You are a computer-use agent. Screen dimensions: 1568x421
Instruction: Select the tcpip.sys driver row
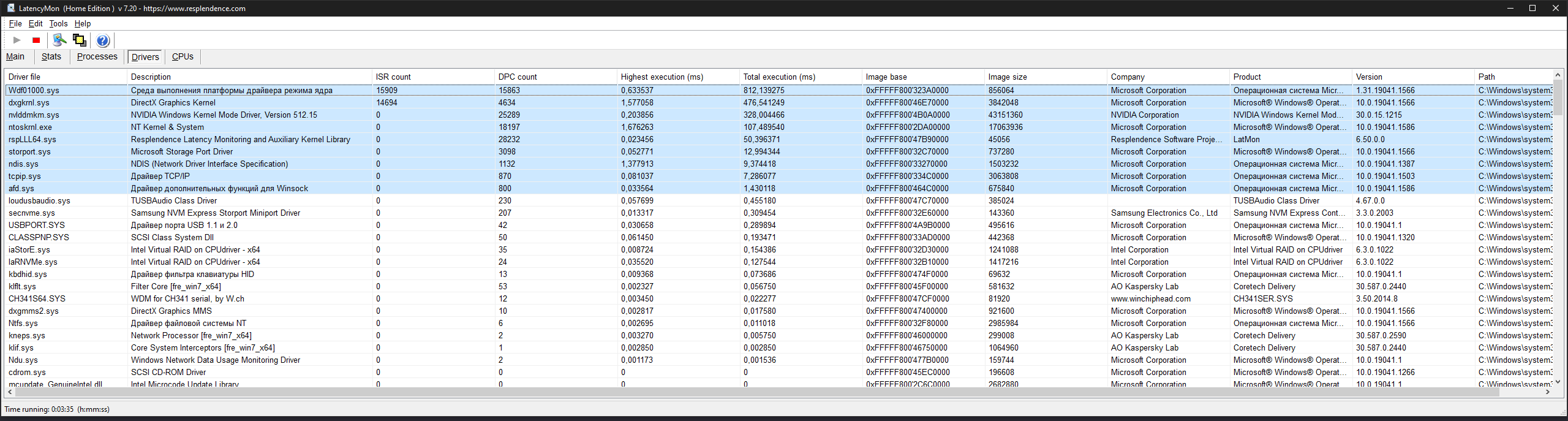(778, 176)
